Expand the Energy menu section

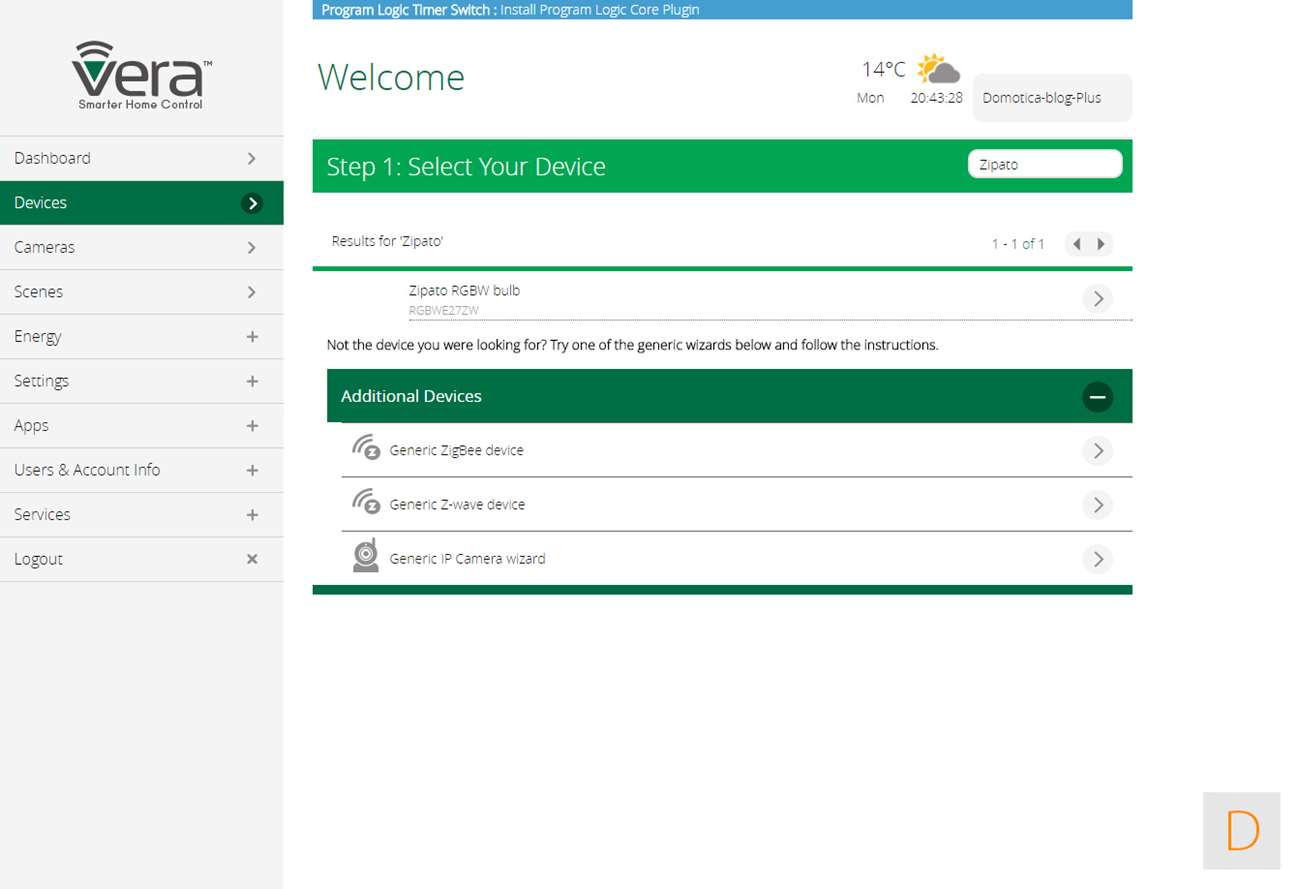252,337
